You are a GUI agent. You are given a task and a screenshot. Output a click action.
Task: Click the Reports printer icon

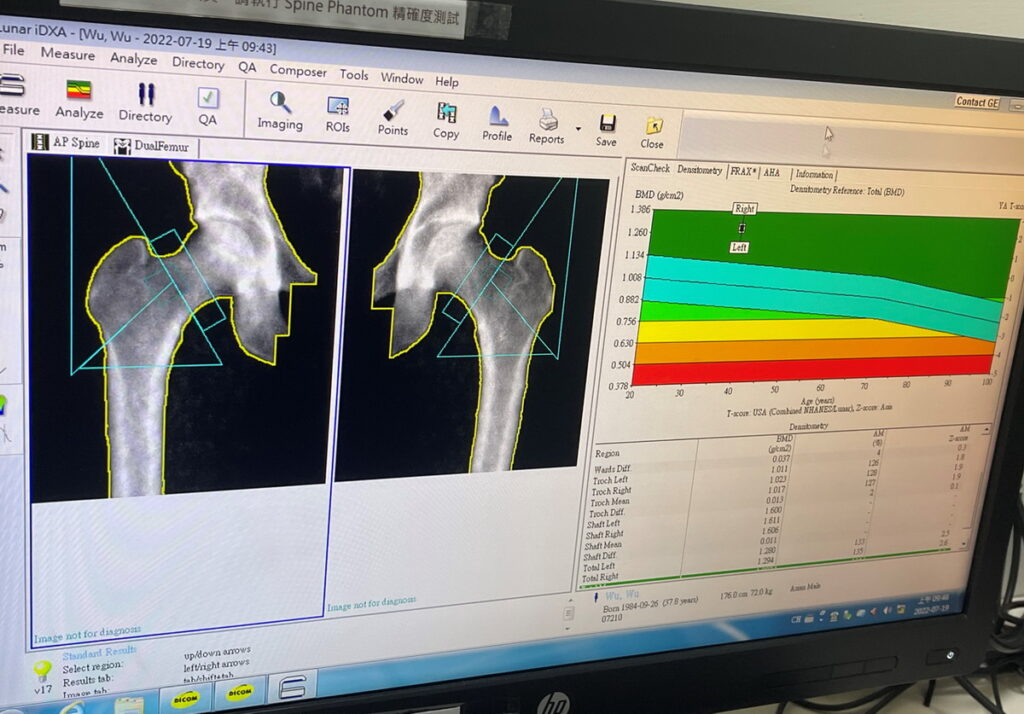pos(547,126)
